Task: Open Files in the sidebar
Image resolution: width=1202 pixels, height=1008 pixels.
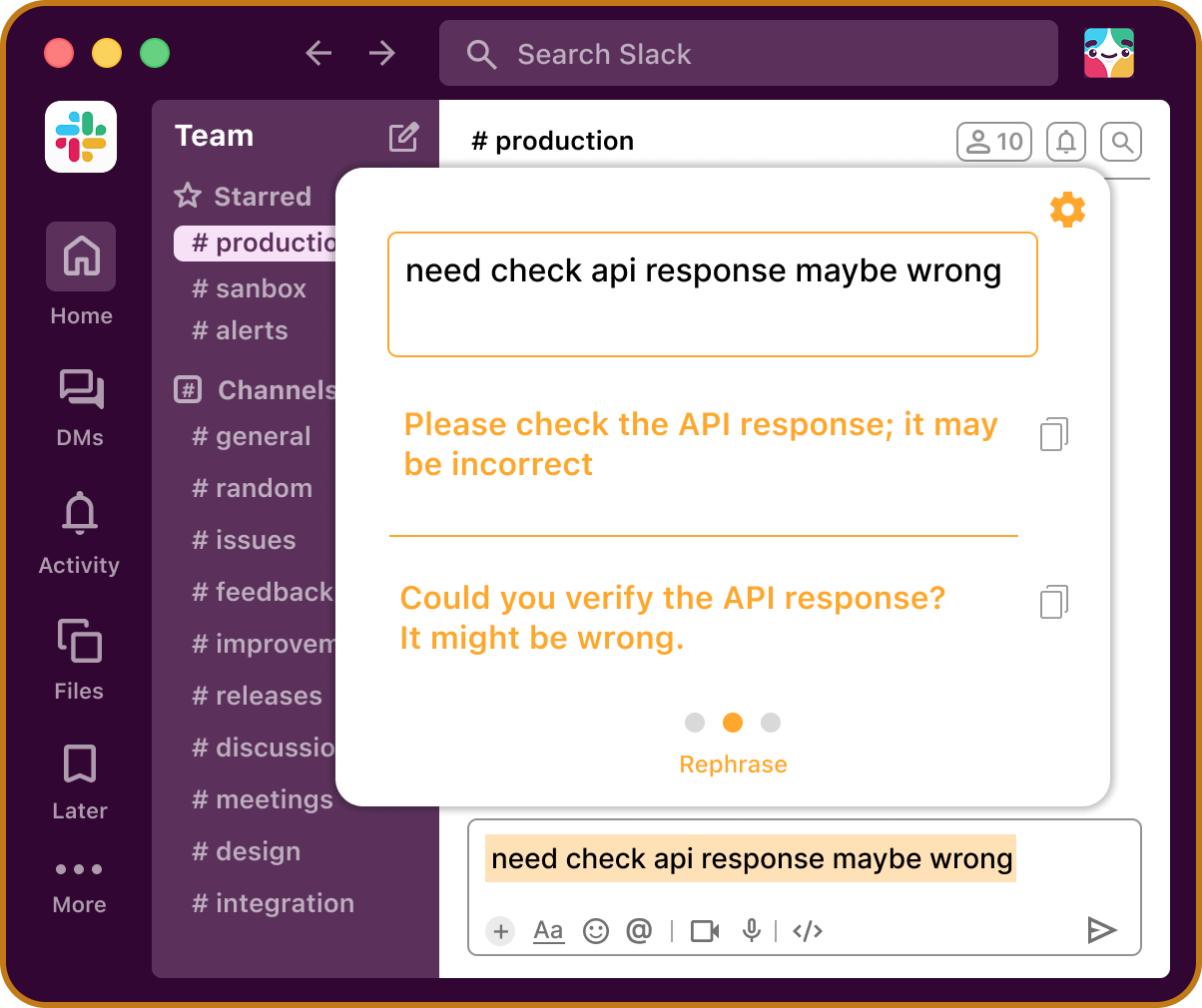Action: pyautogui.click(x=79, y=660)
